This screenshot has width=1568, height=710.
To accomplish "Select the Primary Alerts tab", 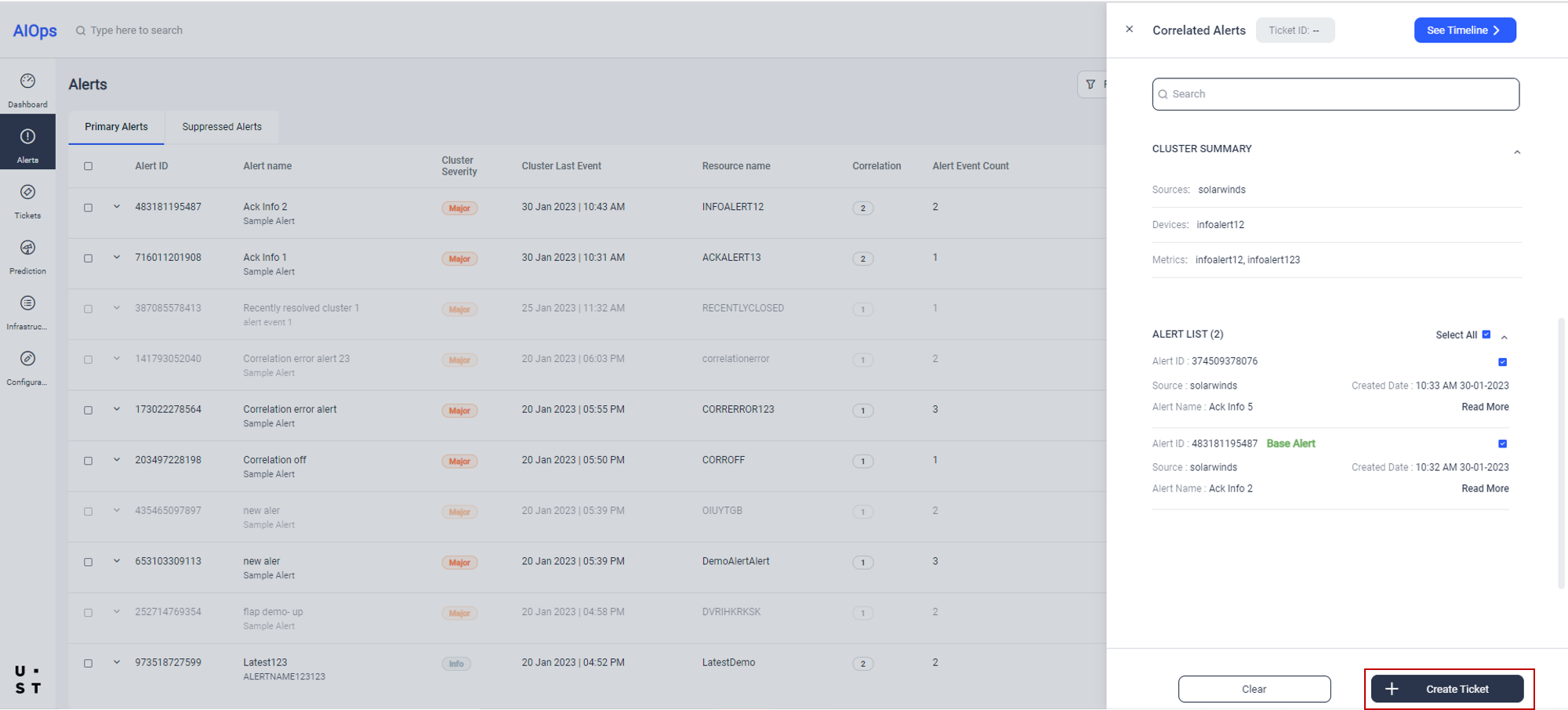I will coord(116,127).
